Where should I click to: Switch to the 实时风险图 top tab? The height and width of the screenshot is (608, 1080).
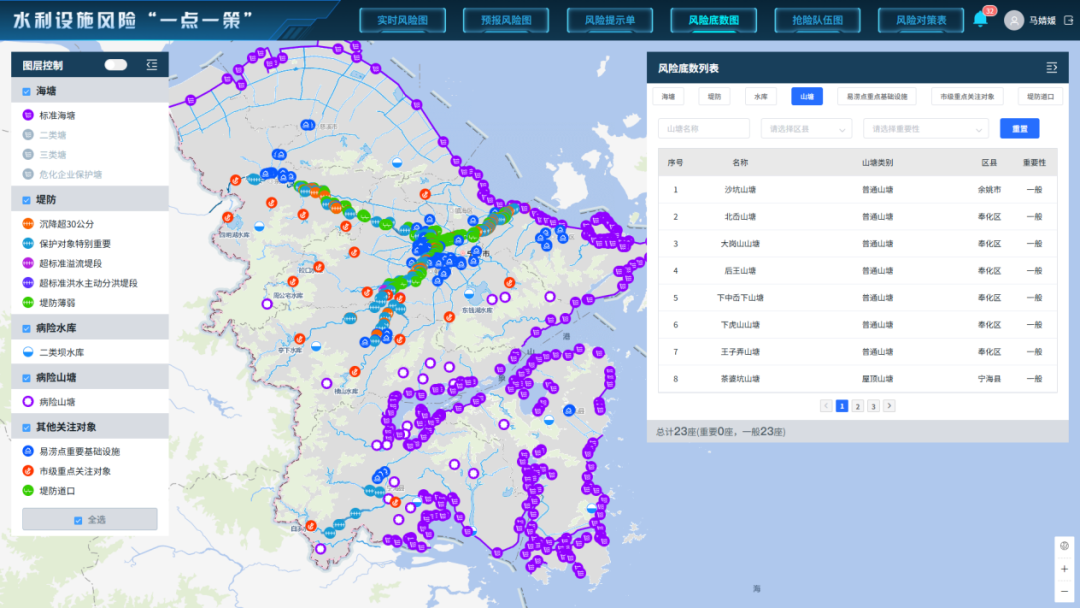402,20
